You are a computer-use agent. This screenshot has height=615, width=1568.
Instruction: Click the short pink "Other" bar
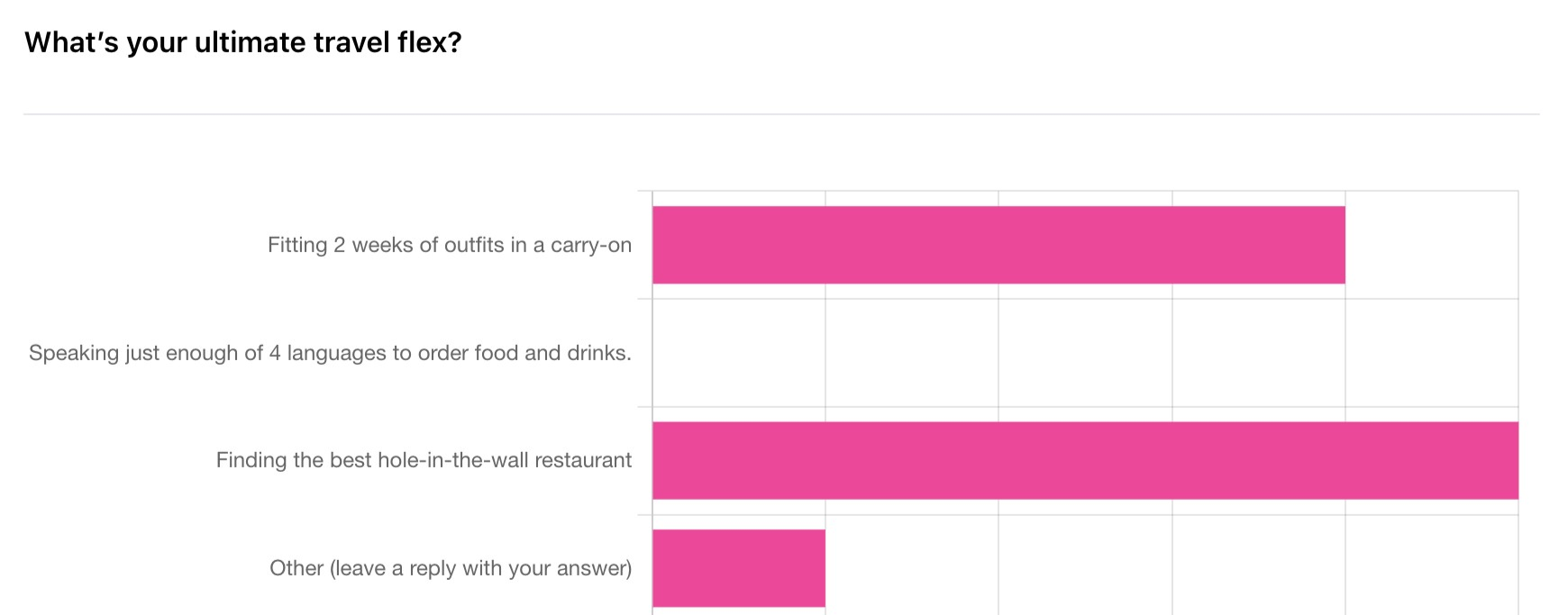[738, 568]
